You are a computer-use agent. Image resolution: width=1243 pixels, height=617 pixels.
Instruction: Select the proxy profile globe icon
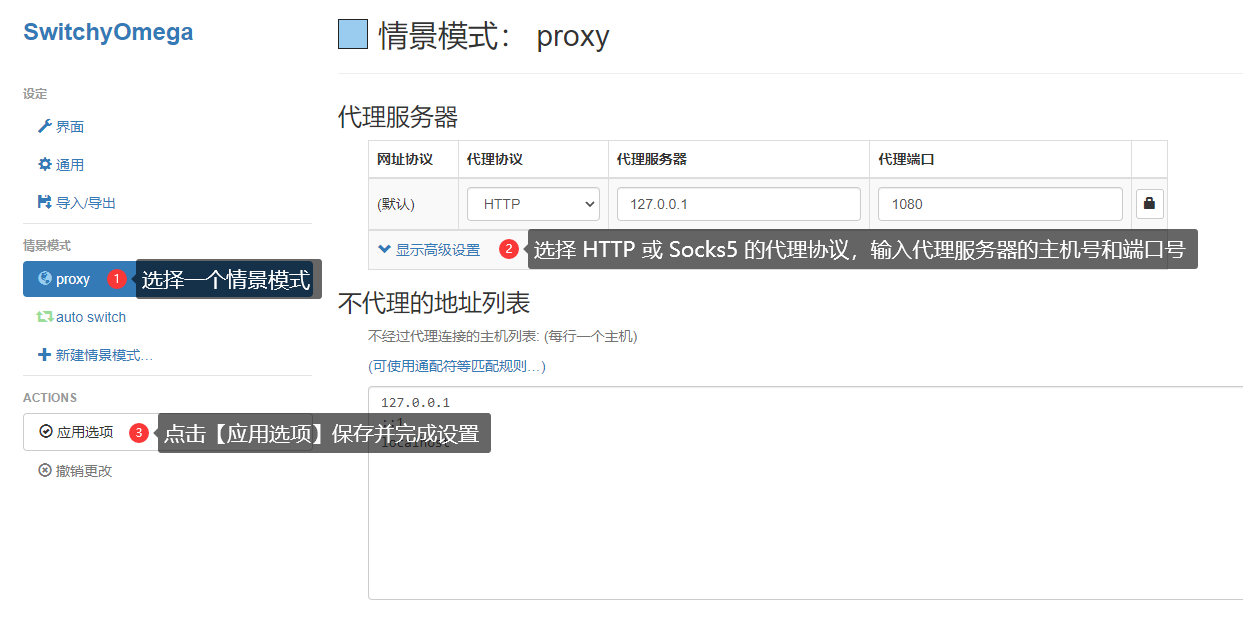pyautogui.click(x=45, y=279)
